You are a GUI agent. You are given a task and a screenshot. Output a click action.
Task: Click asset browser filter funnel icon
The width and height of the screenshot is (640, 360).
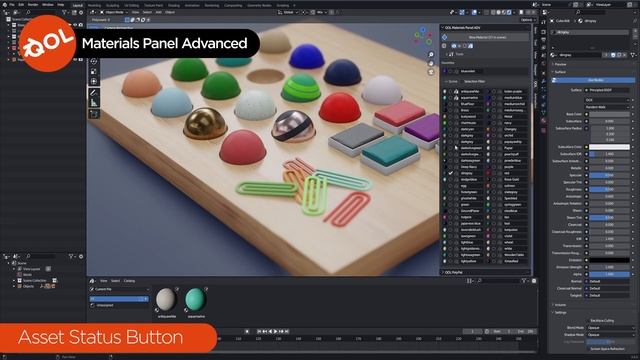524,281
